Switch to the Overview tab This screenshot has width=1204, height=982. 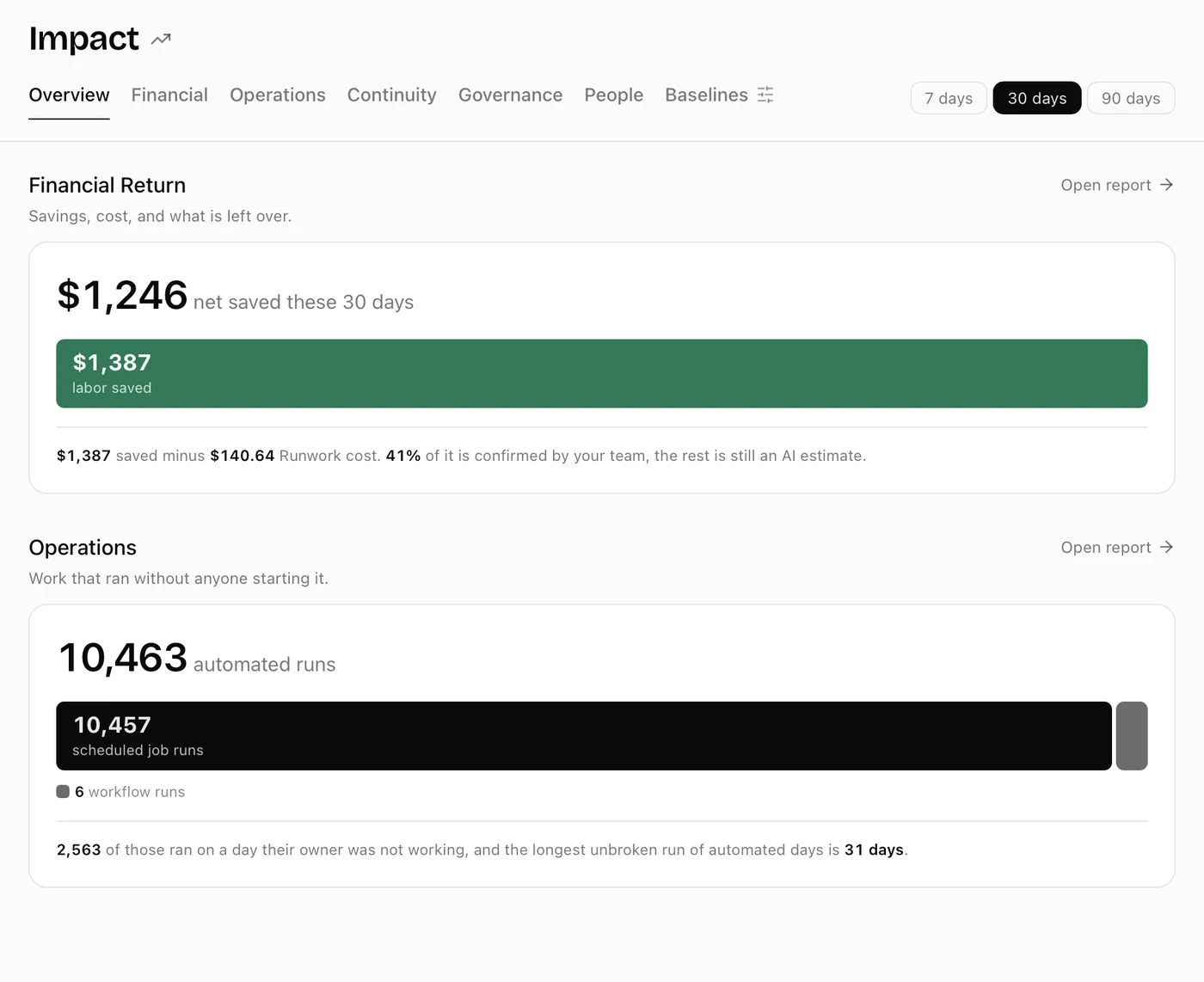point(69,95)
